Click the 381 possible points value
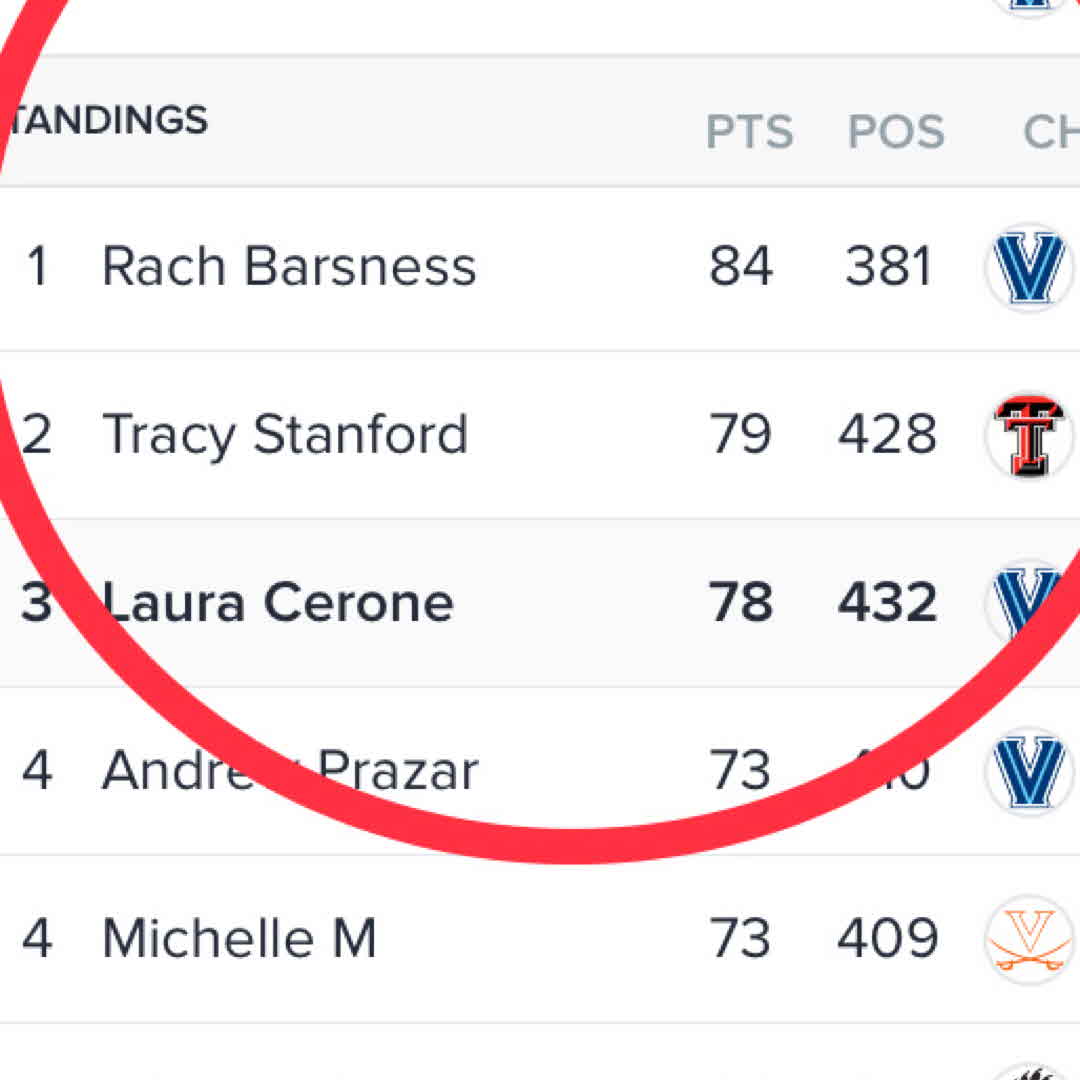 tap(888, 267)
